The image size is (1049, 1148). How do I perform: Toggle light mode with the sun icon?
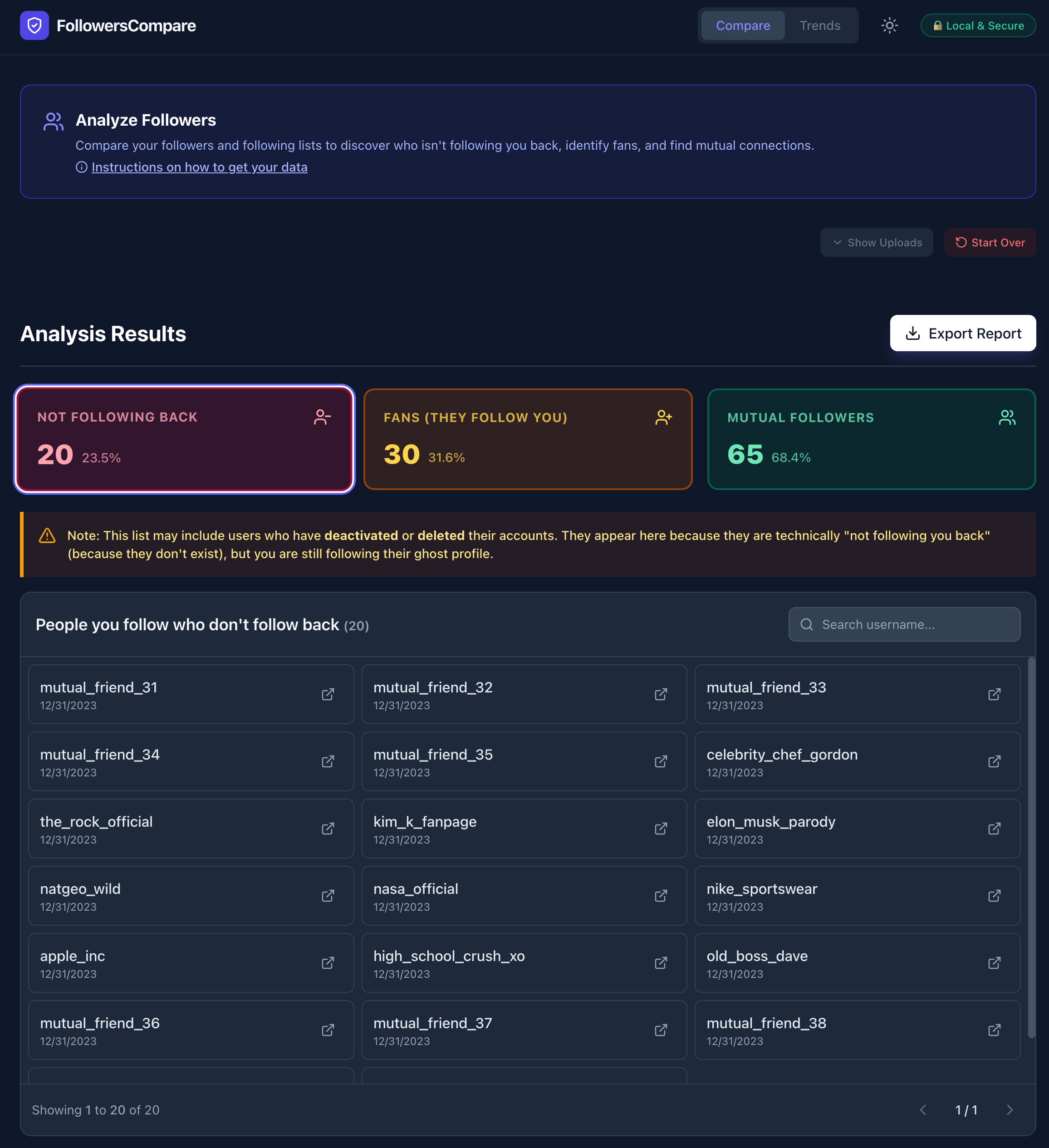click(x=889, y=25)
